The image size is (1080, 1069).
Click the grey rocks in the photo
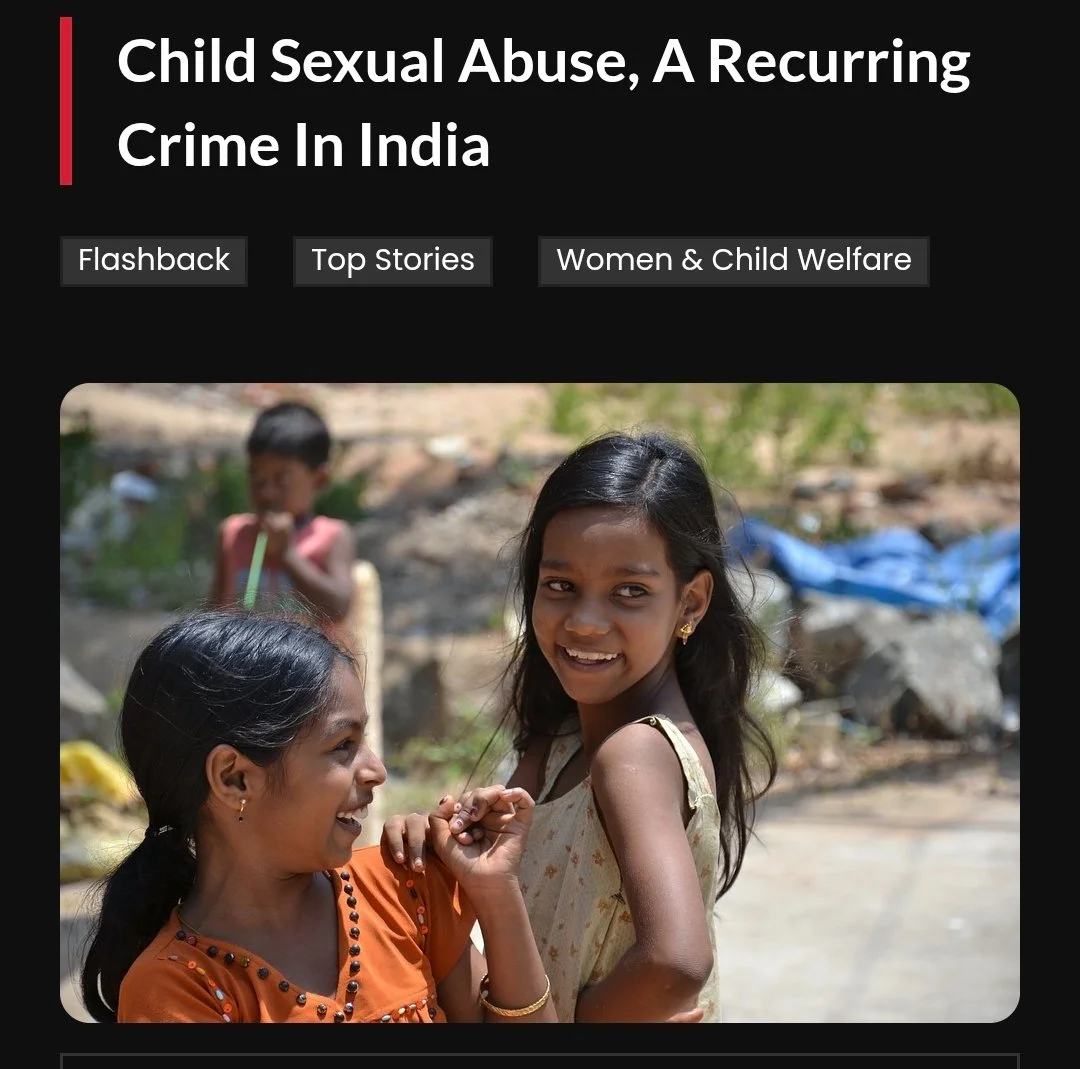(902, 668)
